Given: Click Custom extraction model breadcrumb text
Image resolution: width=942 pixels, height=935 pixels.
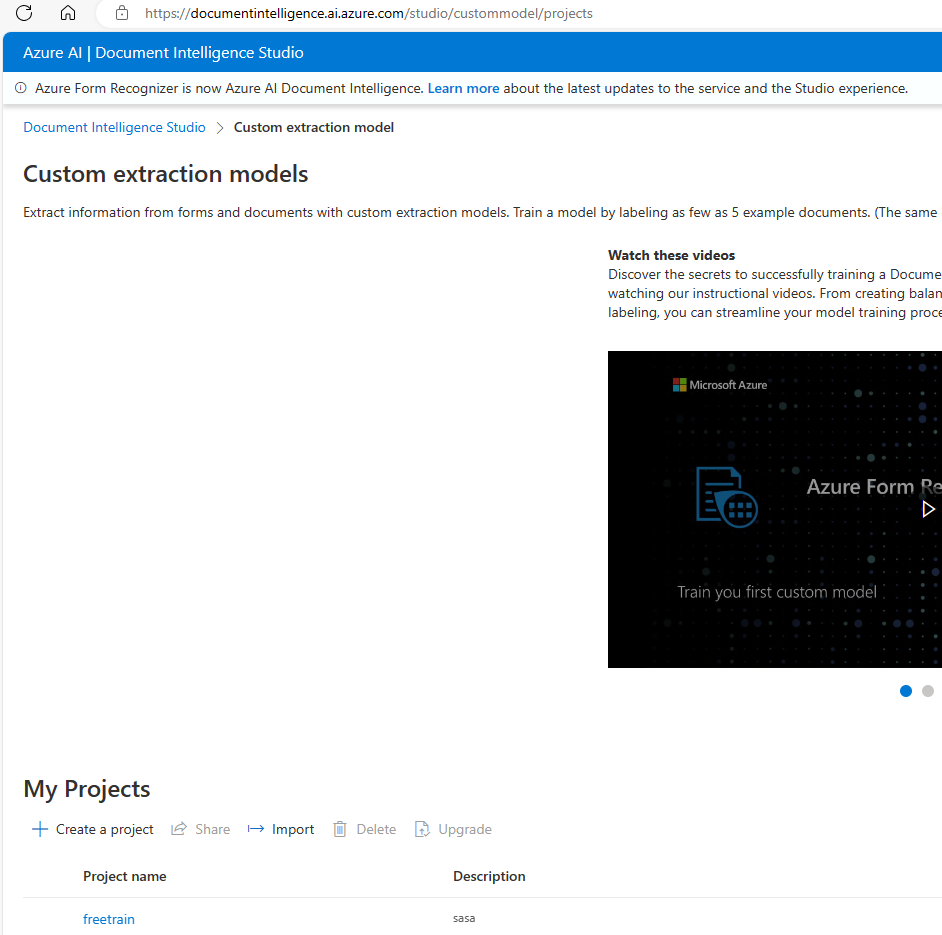Looking at the screenshot, I should pyautogui.click(x=314, y=127).
